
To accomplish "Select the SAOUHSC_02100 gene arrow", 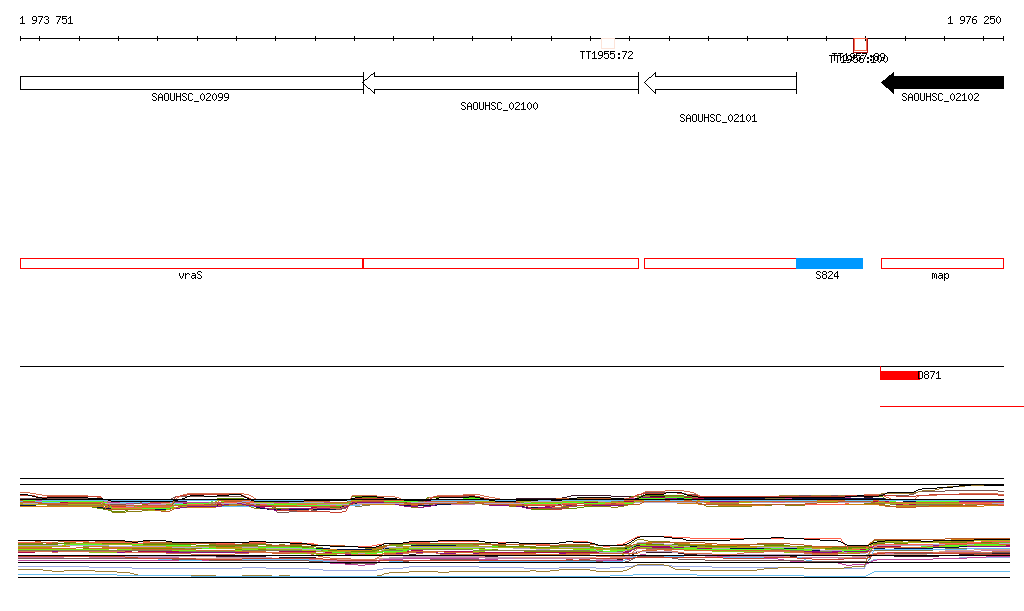I will coord(500,83).
